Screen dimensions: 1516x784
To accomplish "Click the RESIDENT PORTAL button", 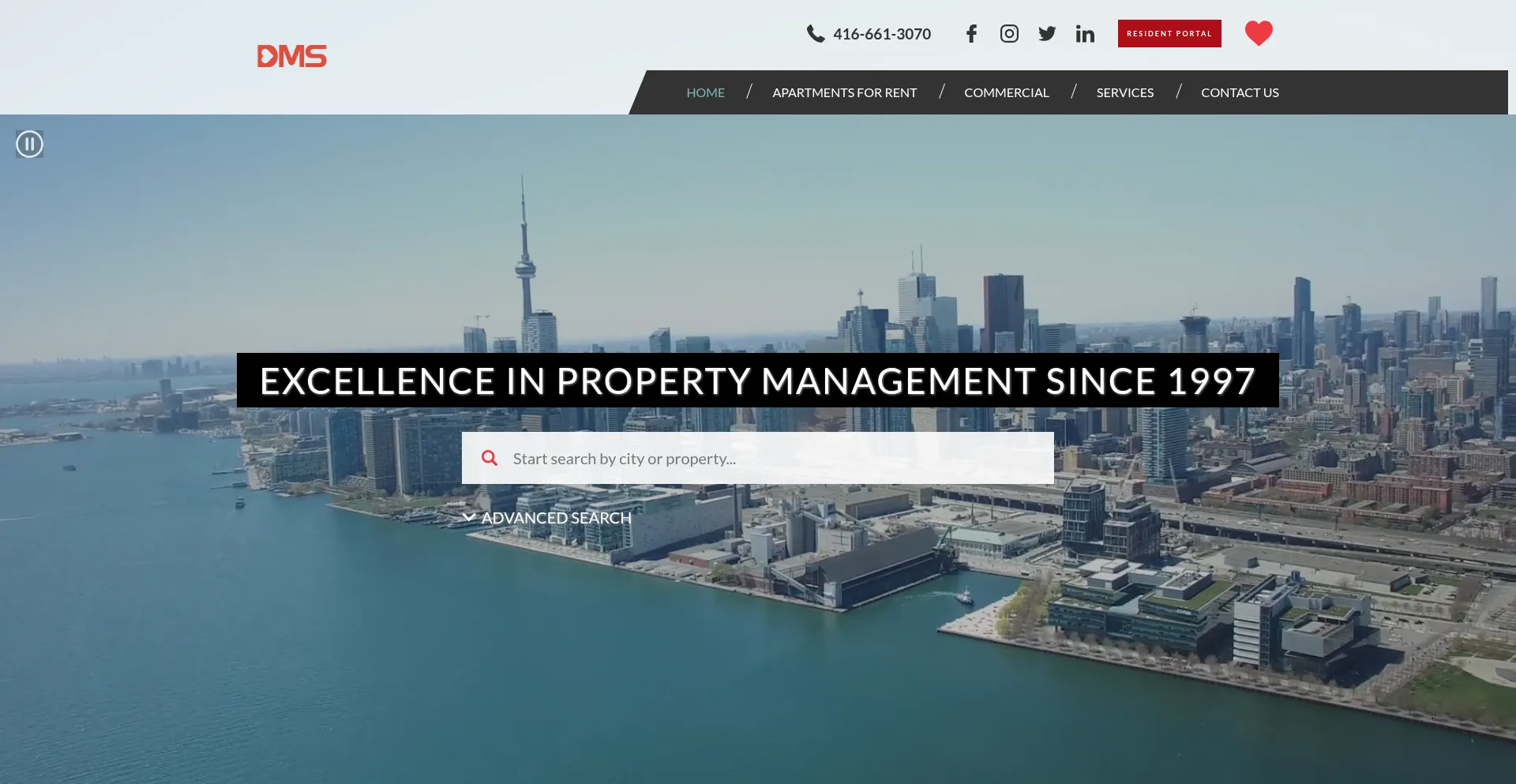I will tap(1169, 33).
